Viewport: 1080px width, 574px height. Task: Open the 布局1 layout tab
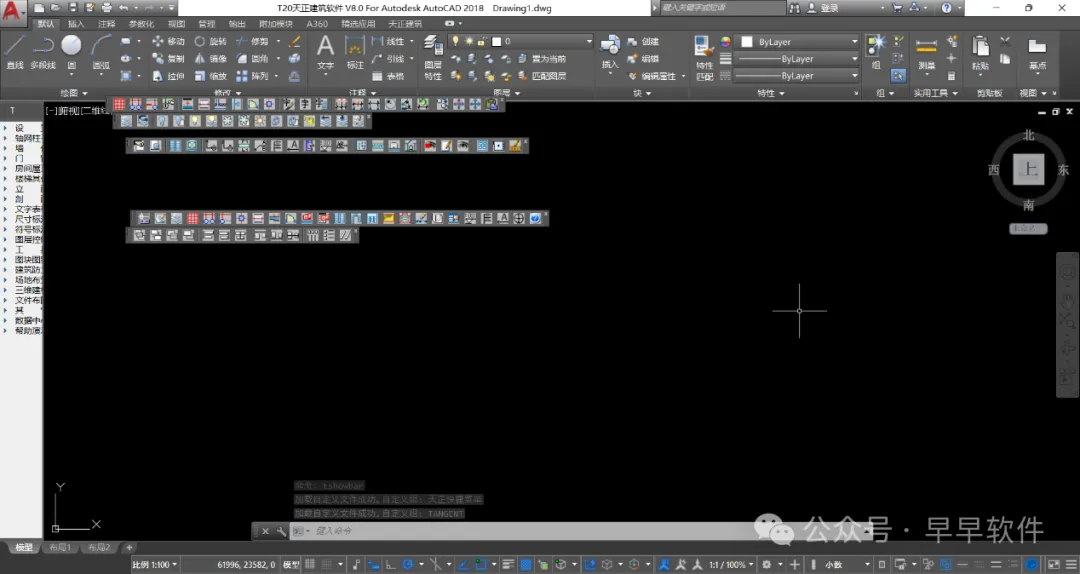(60, 547)
